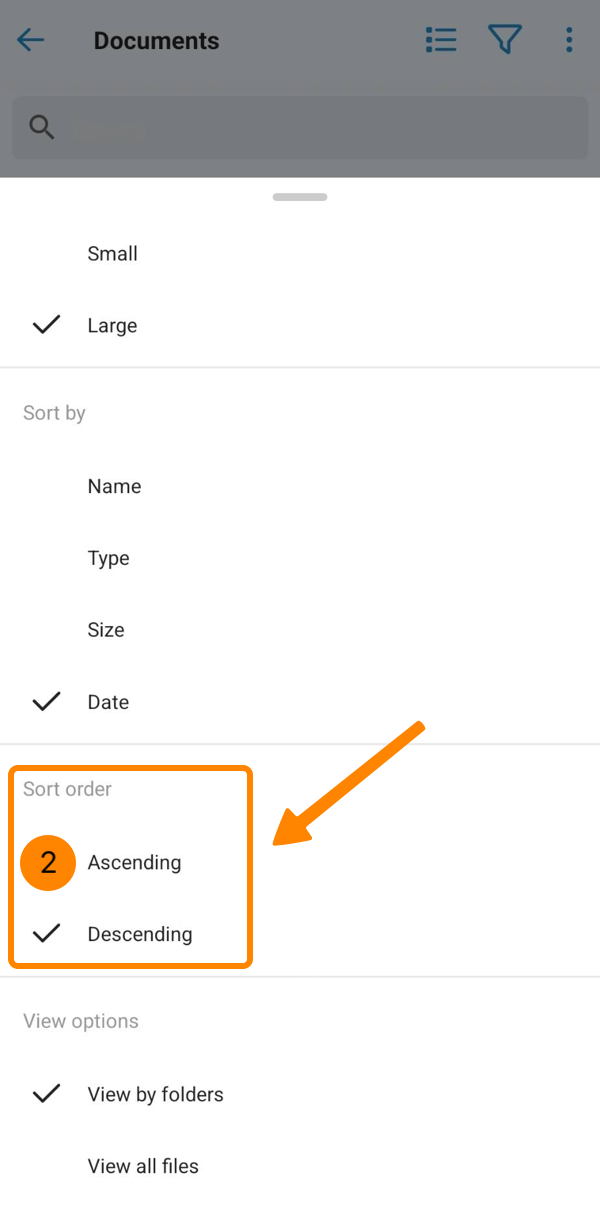Image resolution: width=600 pixels, height=1221 pixels.
Task: Tap the checkmark next to Date
Action: [46, 702]
